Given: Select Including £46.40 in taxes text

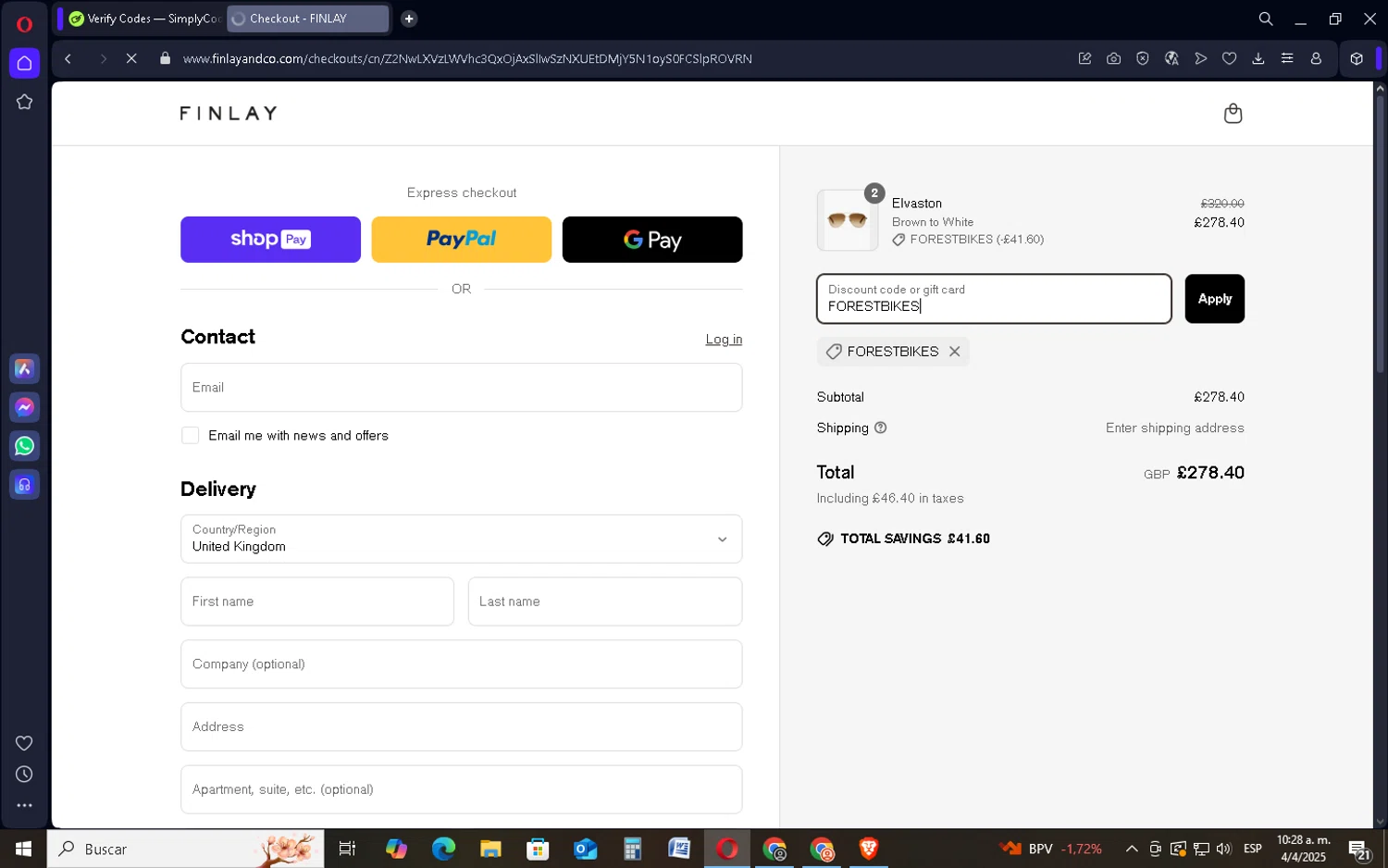Looking at the screenshot, I should (890, 498).
